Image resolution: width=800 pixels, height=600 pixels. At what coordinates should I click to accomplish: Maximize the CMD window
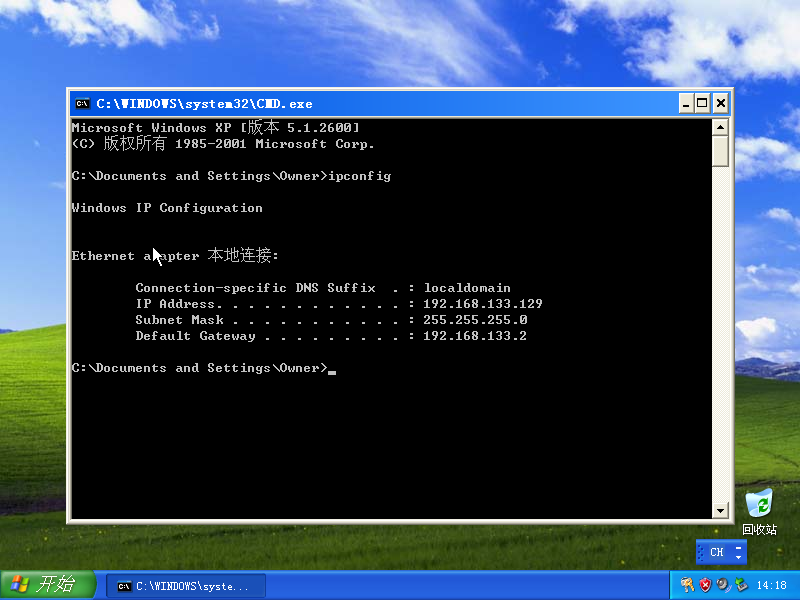[x=703, y=104]
